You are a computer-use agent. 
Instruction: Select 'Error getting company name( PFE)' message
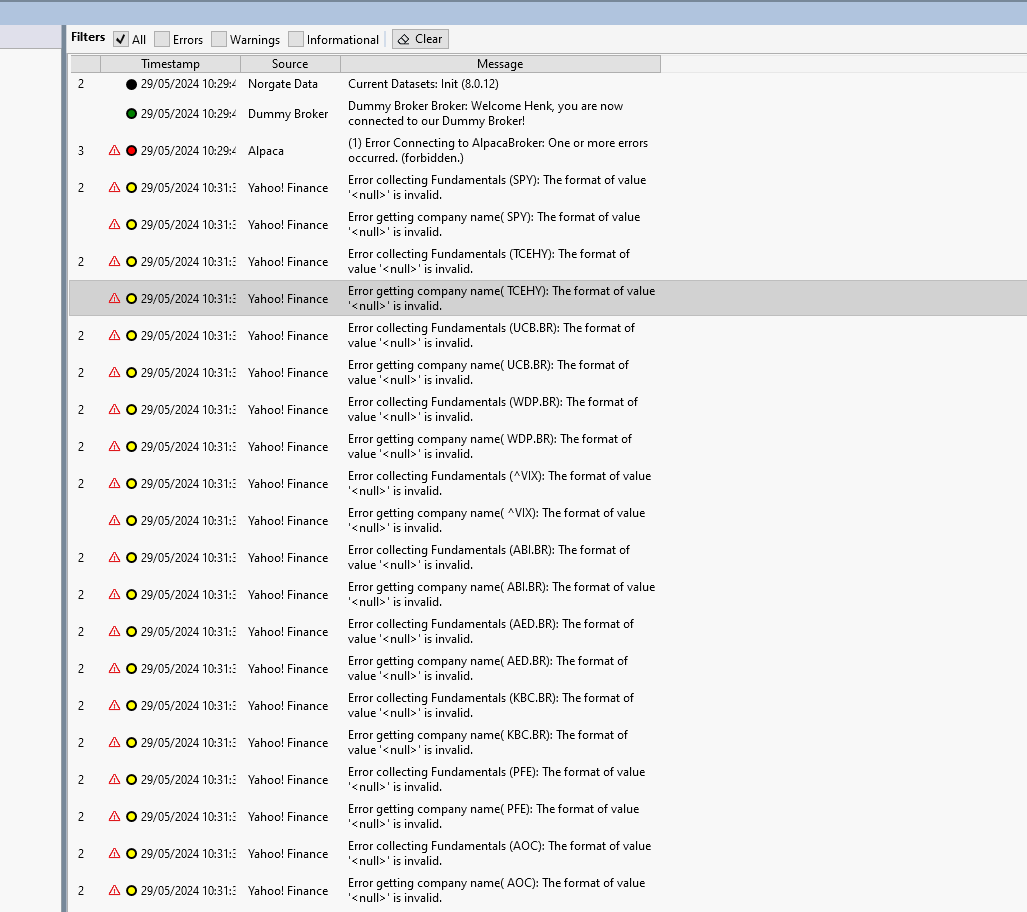493,817
